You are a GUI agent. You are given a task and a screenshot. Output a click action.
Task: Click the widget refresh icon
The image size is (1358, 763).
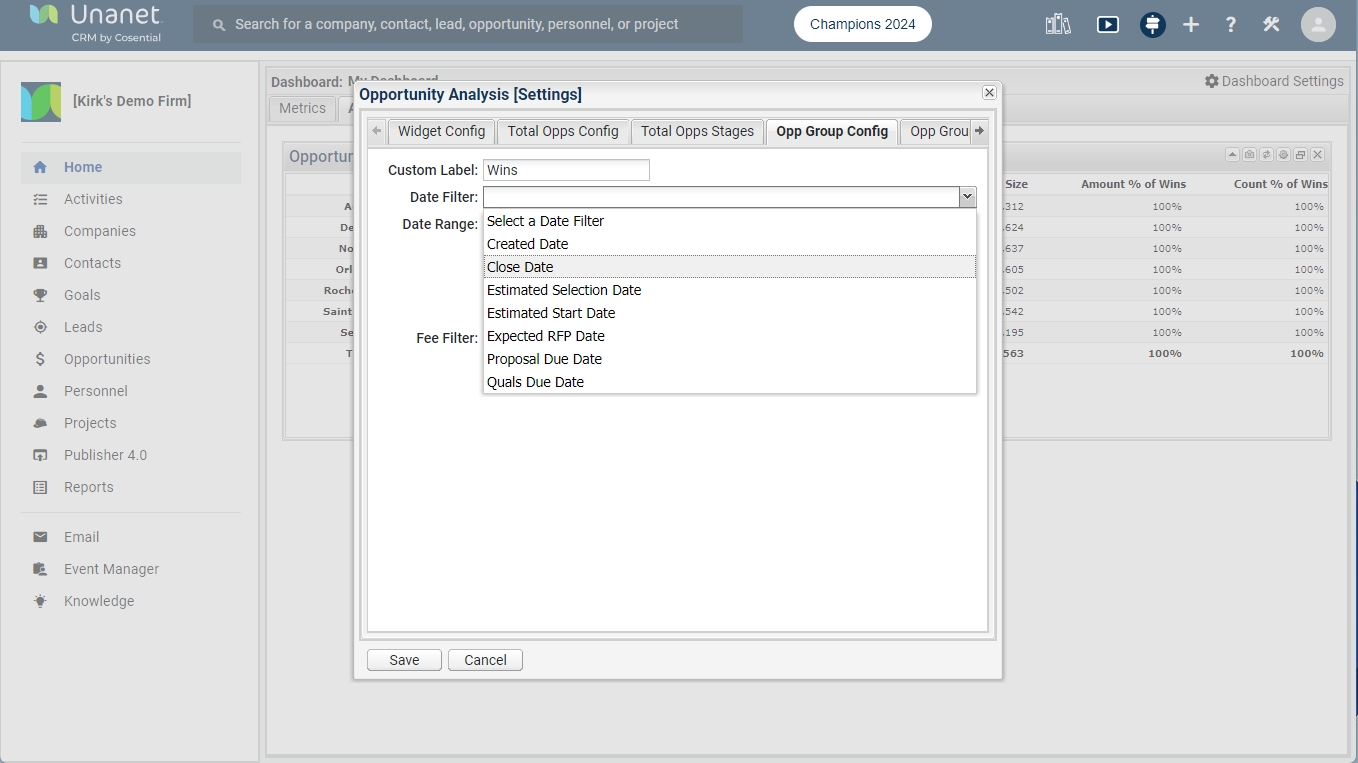pos(1266,155)
